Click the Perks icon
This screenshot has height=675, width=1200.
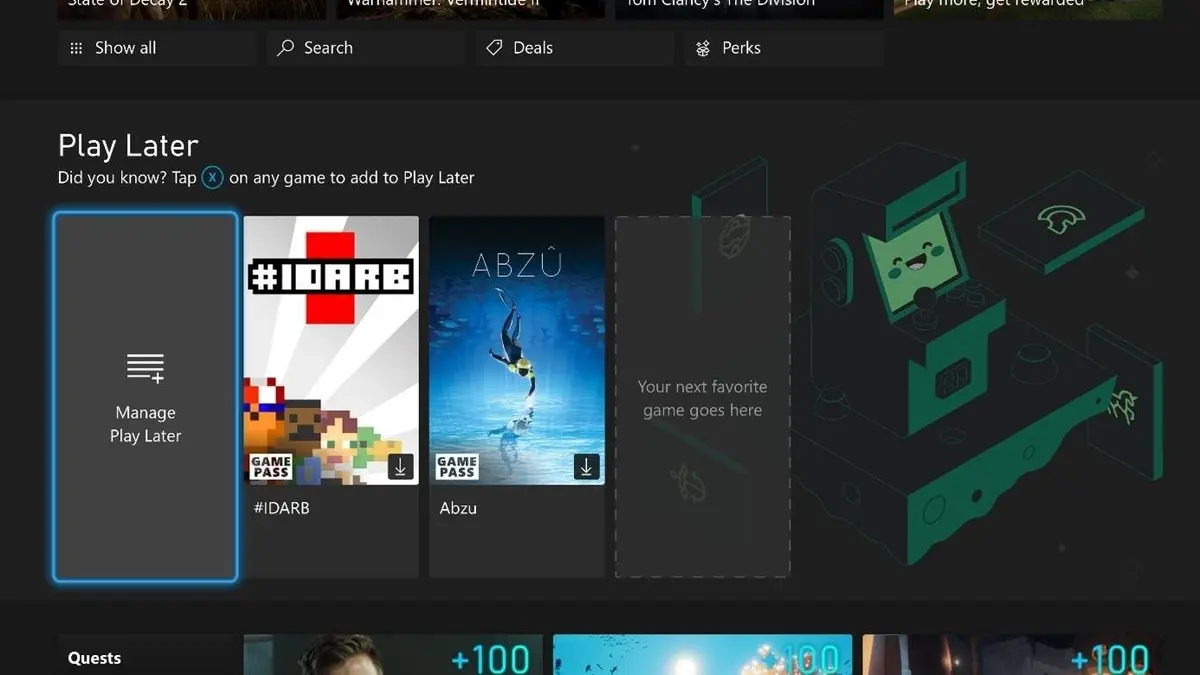[x=703, y=48]
